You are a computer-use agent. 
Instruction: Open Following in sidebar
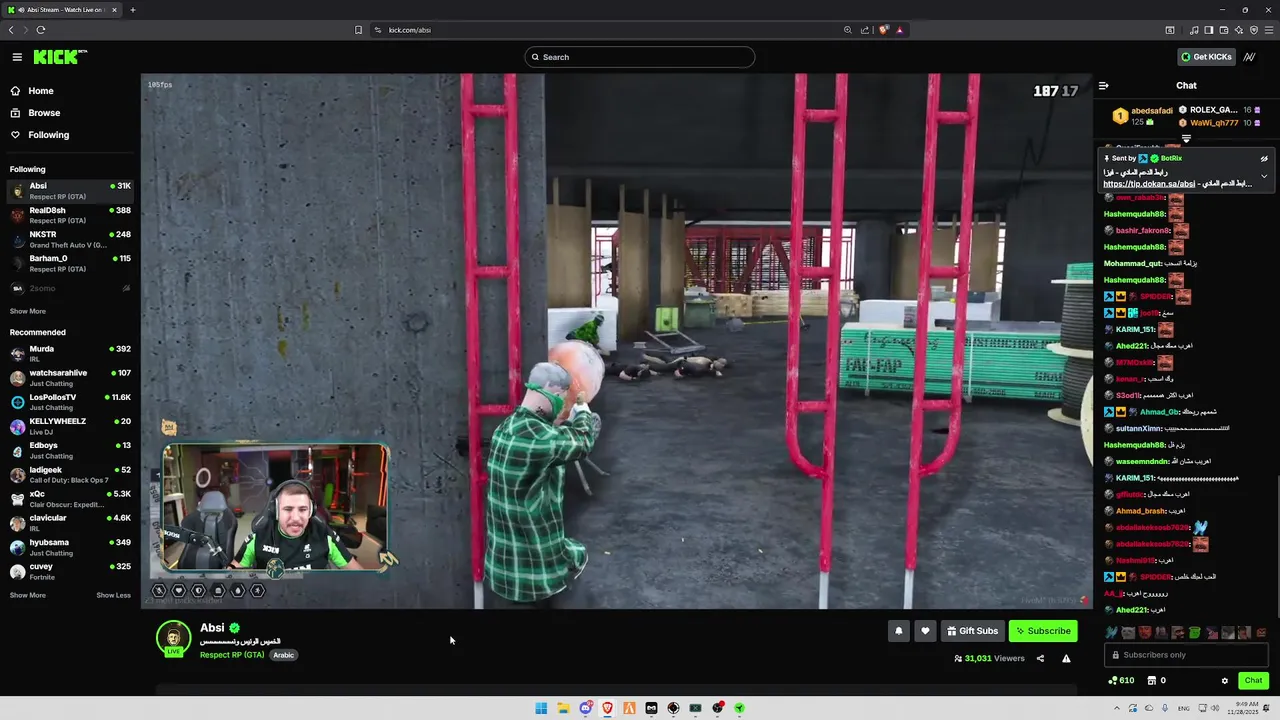pos(49,135)
